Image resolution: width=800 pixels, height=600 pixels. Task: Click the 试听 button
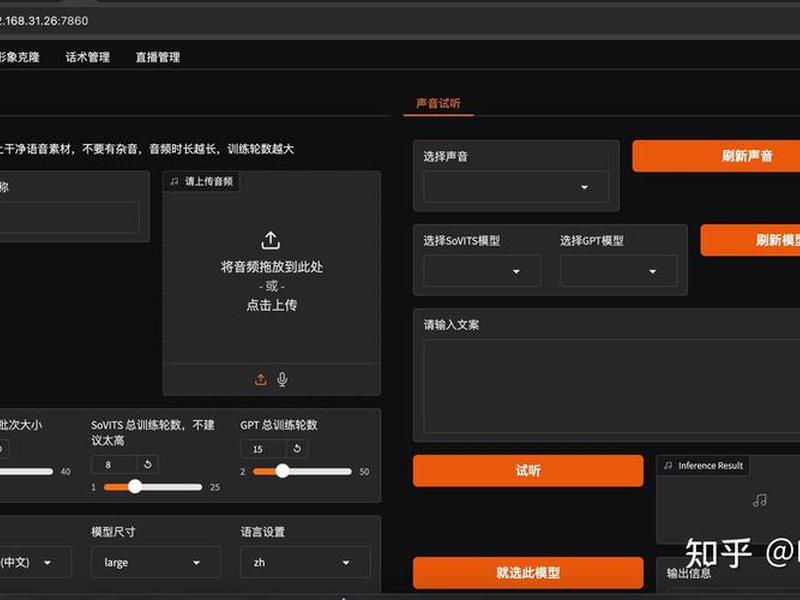(x=528, y=470)
